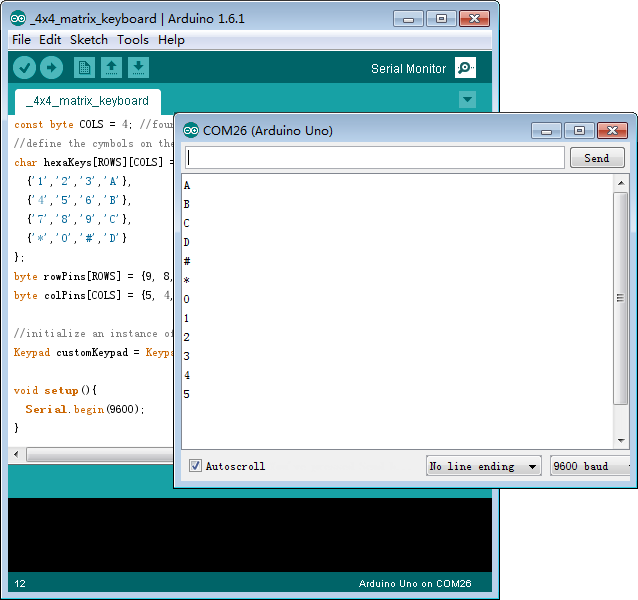The image size is (638, 600).
Task: Click the Verify checkmark icon
Action: click(x=24, y=68)
